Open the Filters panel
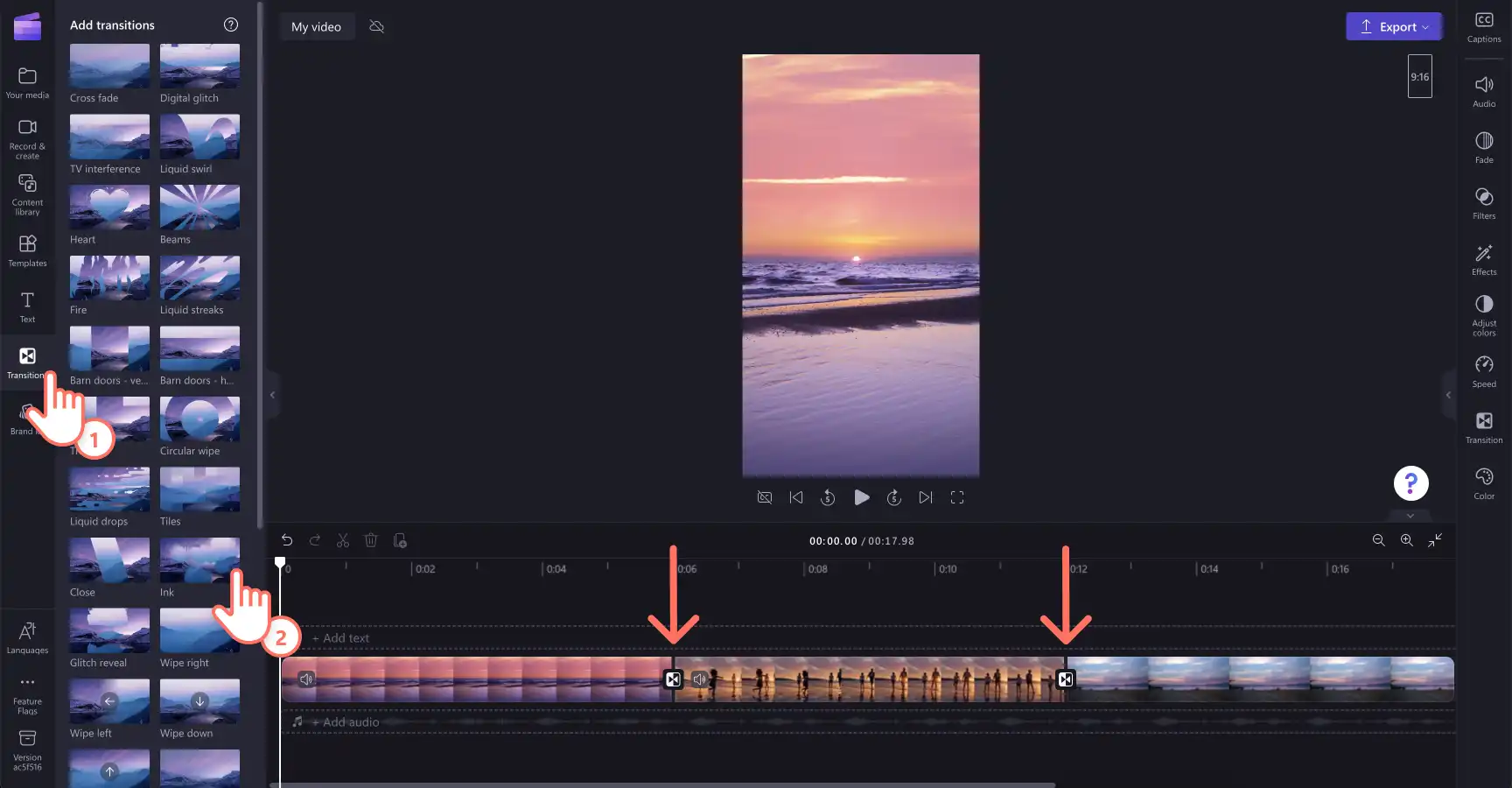Screen dimensions: 1512x788 click(1484, 203)
